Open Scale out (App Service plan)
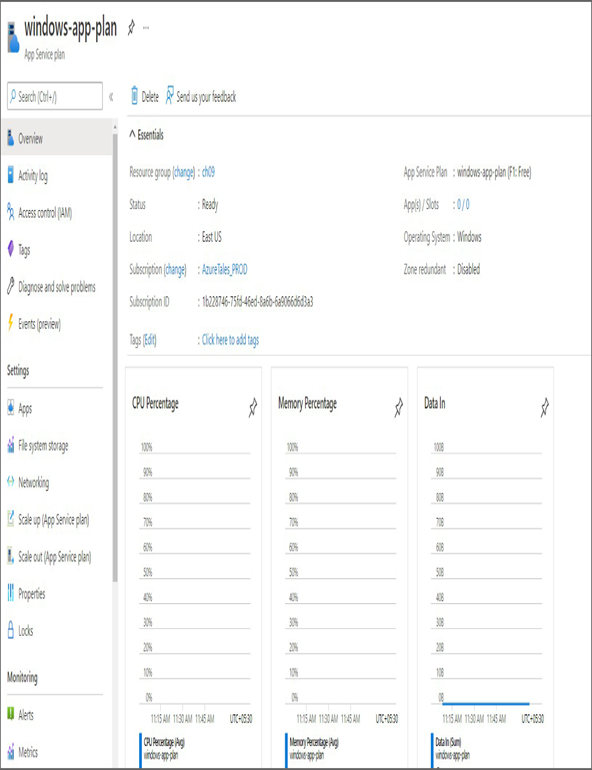This screenshot has height=770, width=592. pyautogui.click(x=57, y=556)
